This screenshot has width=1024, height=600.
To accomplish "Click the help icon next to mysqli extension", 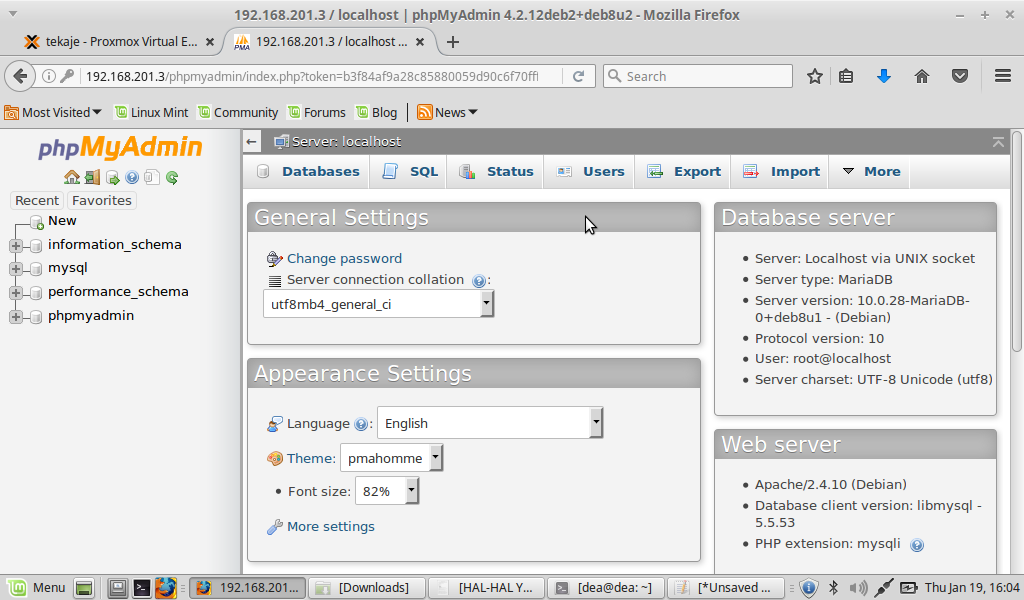I will (917, 545).
